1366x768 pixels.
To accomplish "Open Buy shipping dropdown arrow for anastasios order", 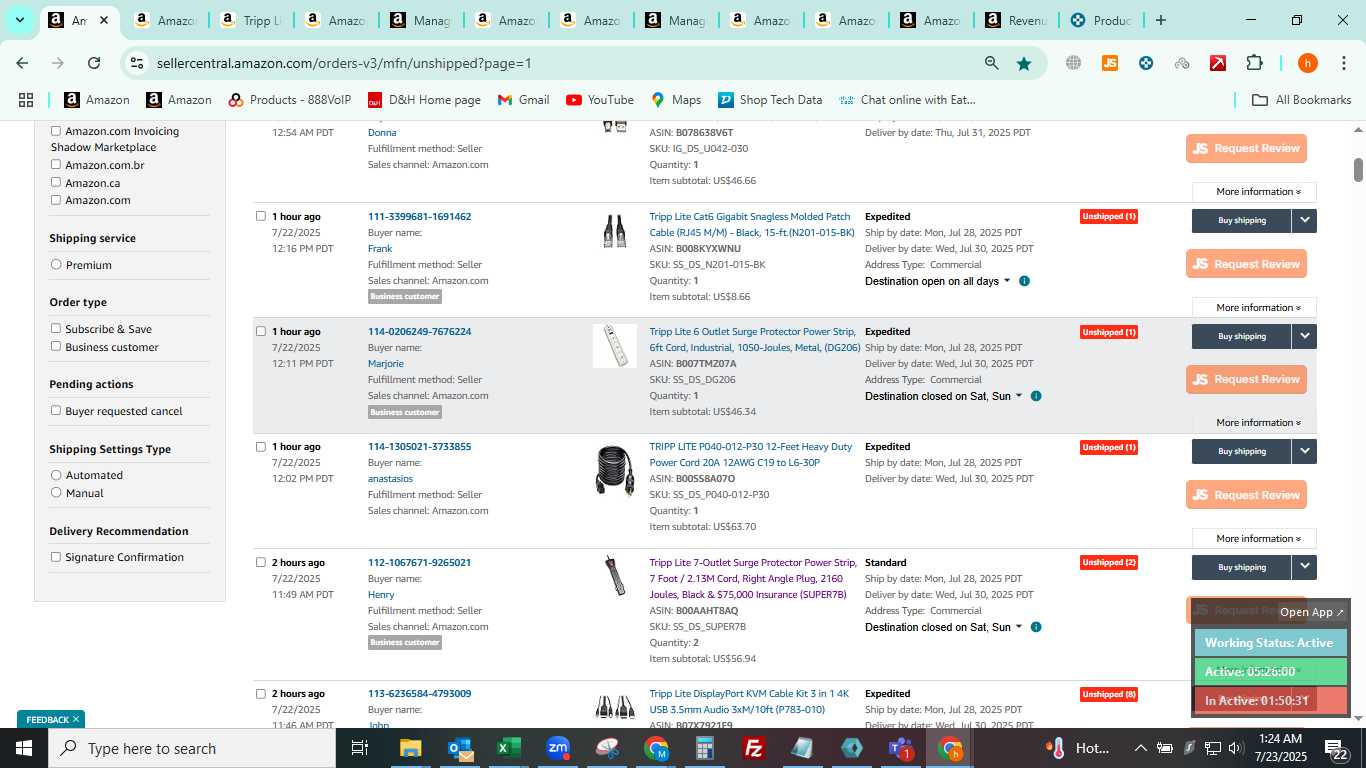I will click(x=1304, y=451).
